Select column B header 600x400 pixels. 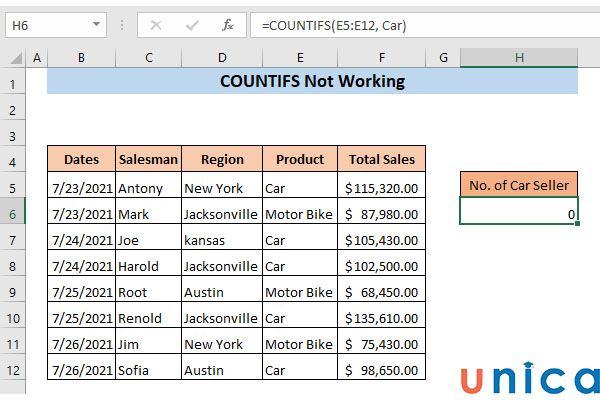pos(81,59)
